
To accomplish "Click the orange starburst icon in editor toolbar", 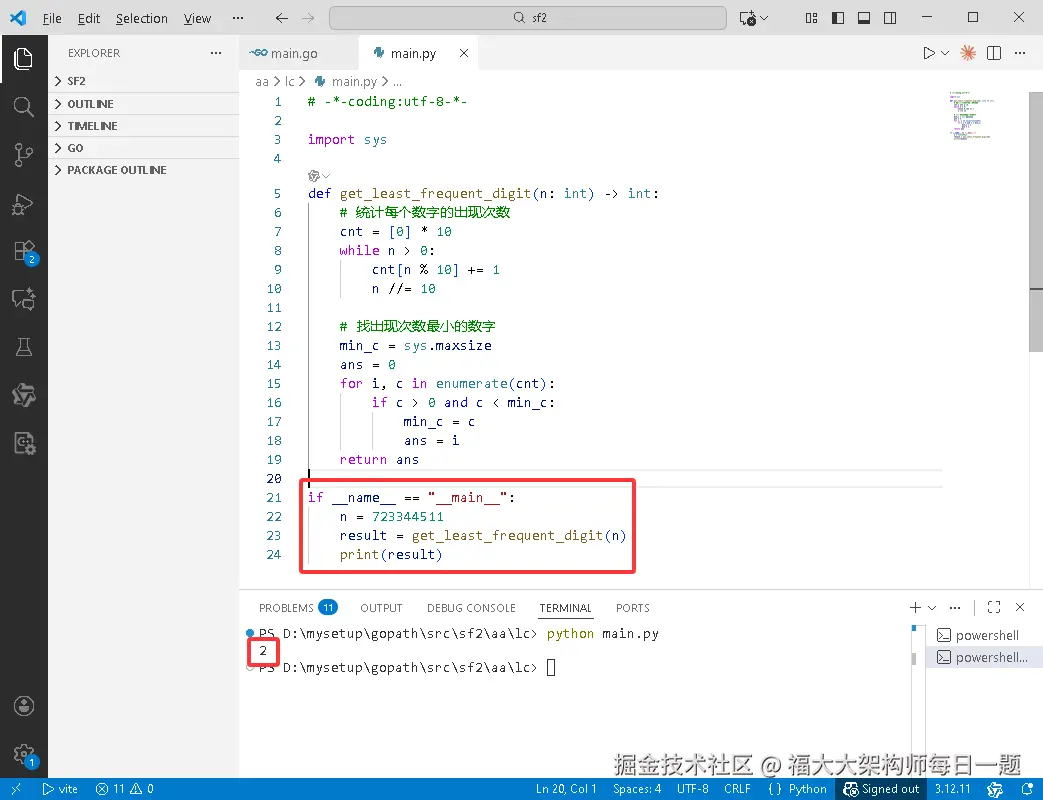I will (x=967, y=53).
